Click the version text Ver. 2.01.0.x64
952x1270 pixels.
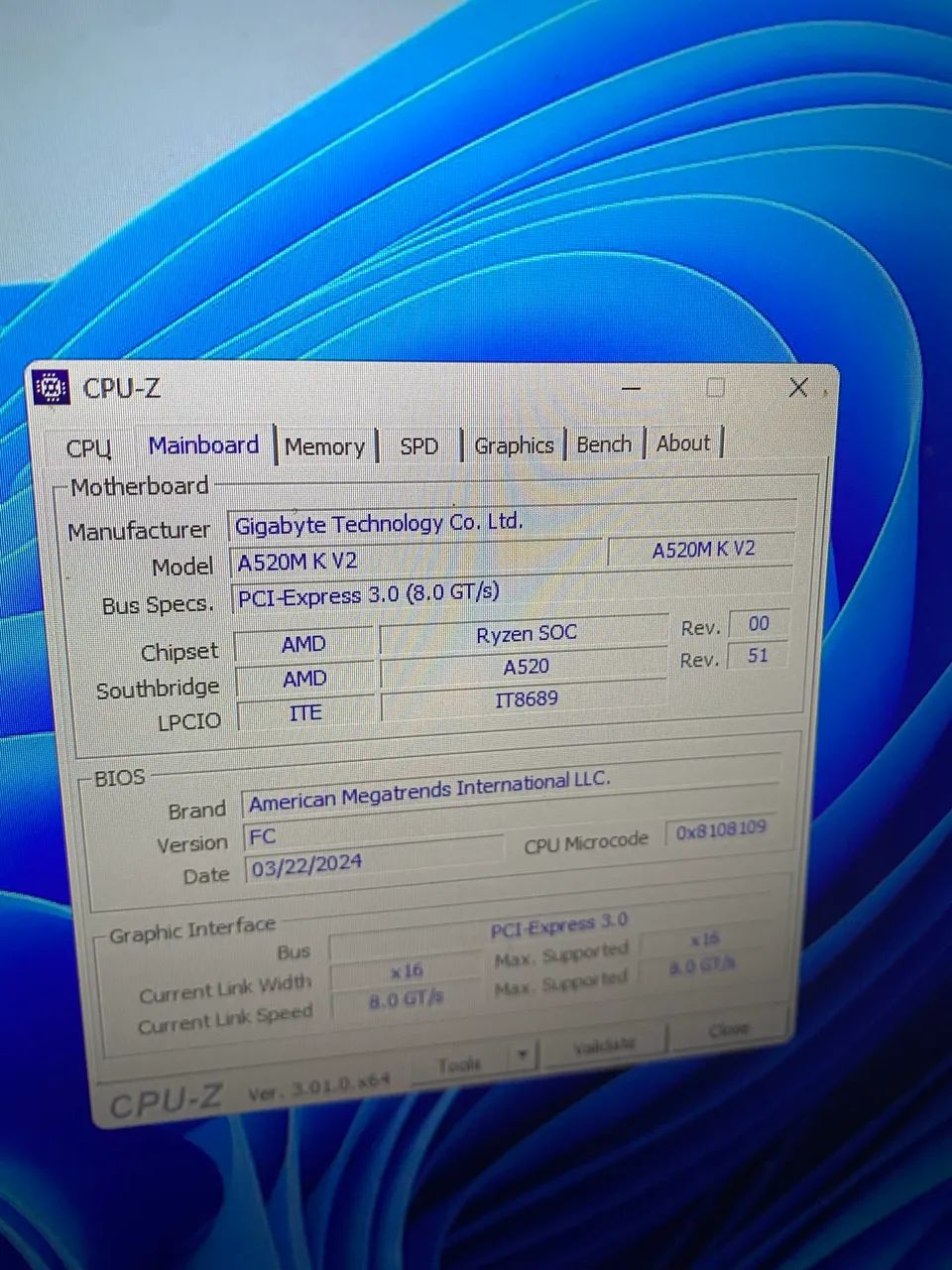point(319,1086)
